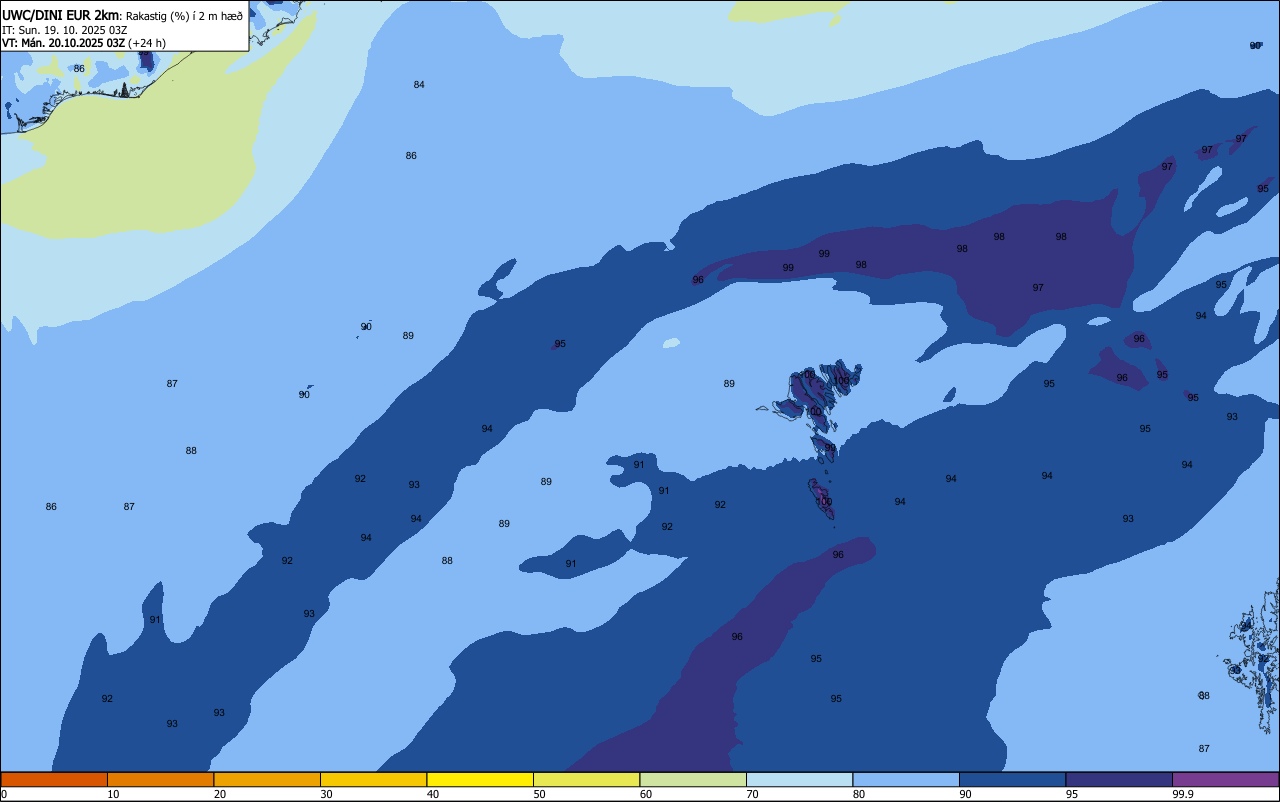Image resolution: width=1280 pixels, height=802 pixels.
Task: Pick the navy 95–99.9 legend swatch
Action: click(x=1119, y=779)
